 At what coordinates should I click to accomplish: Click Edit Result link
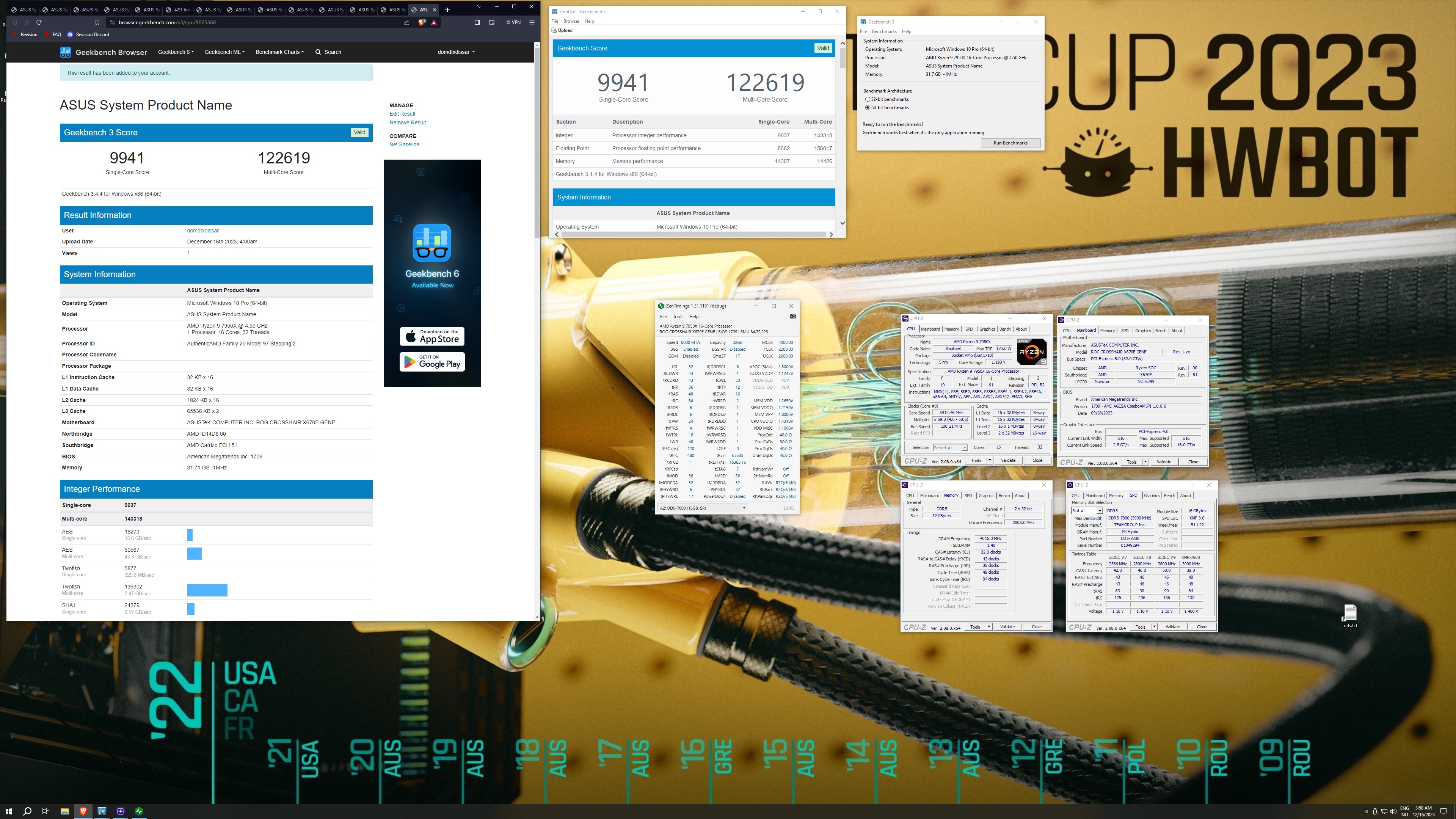tap(402, 114)
